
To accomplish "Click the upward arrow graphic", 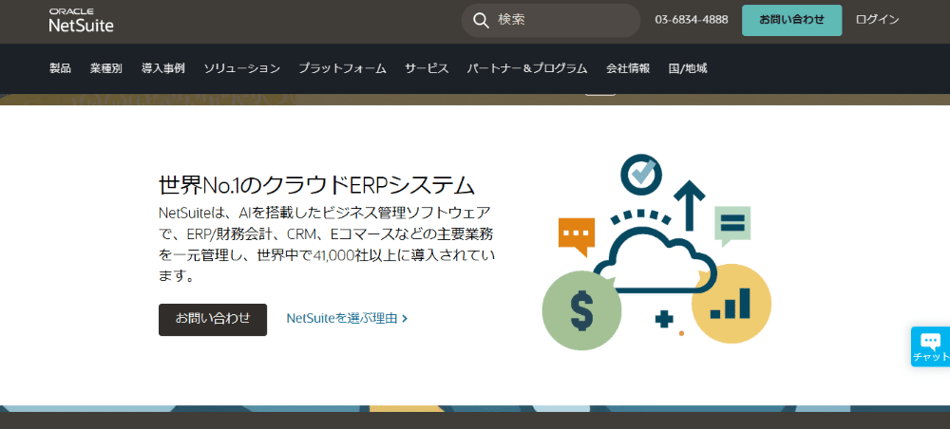I will (x=689, y=205).
